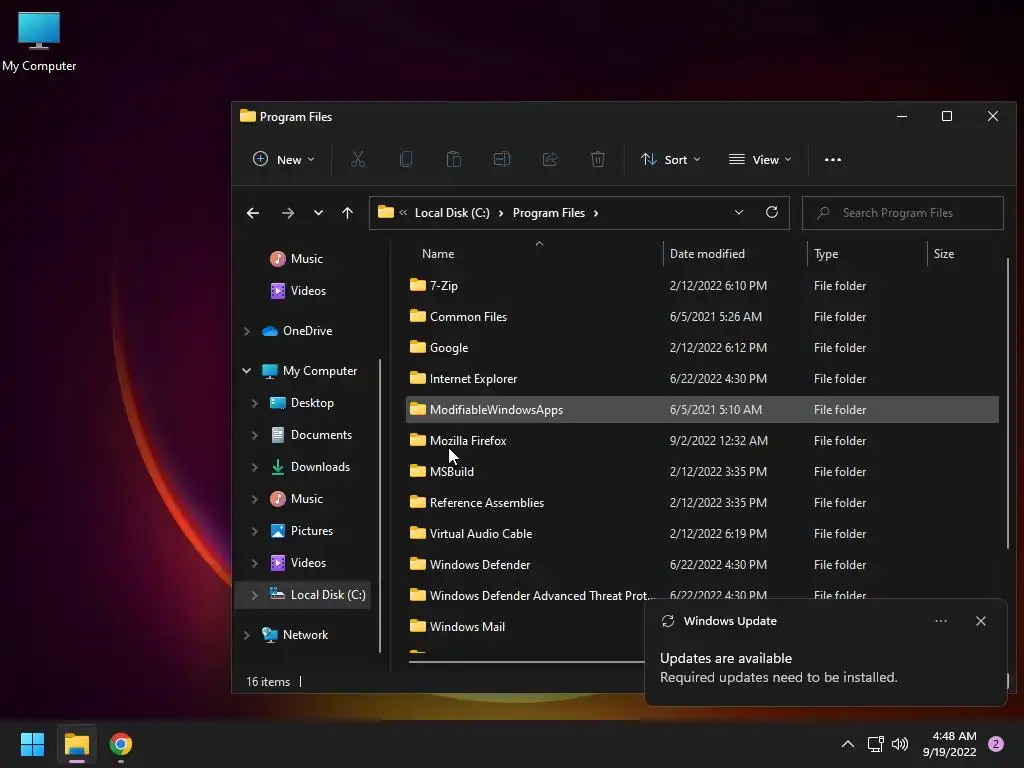Click the file list horizontal scrollbar
1024x768 pixels.
click(x=526, y=662)
